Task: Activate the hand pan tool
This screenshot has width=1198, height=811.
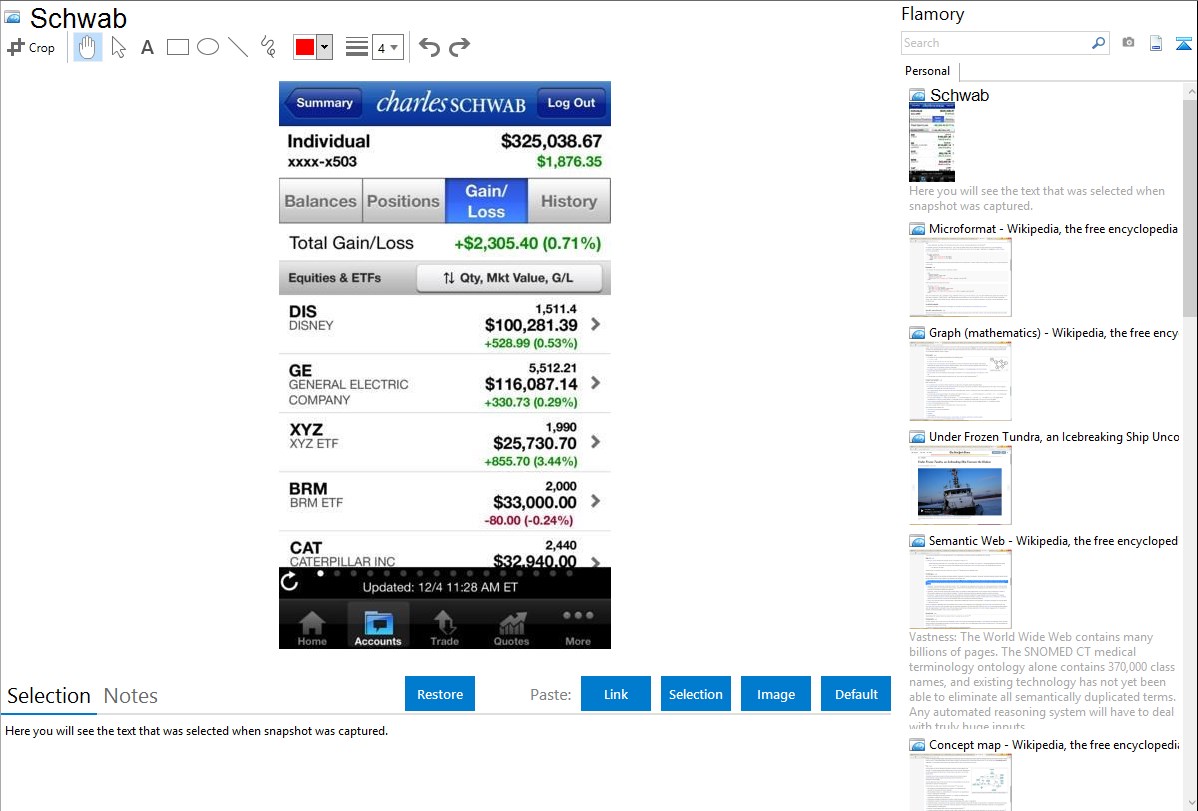Action: point(87,47)
